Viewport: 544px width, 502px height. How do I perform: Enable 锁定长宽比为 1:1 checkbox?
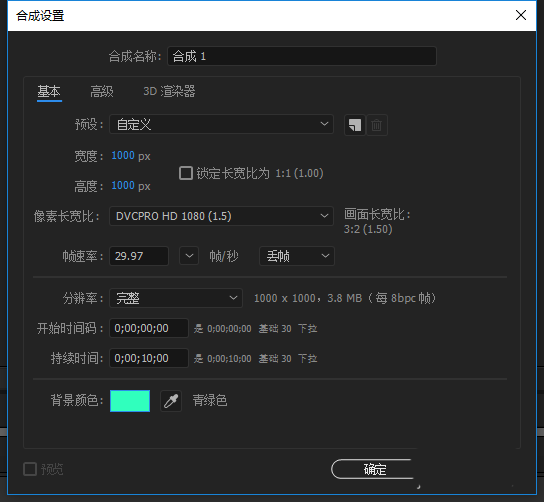pos(186,173)
